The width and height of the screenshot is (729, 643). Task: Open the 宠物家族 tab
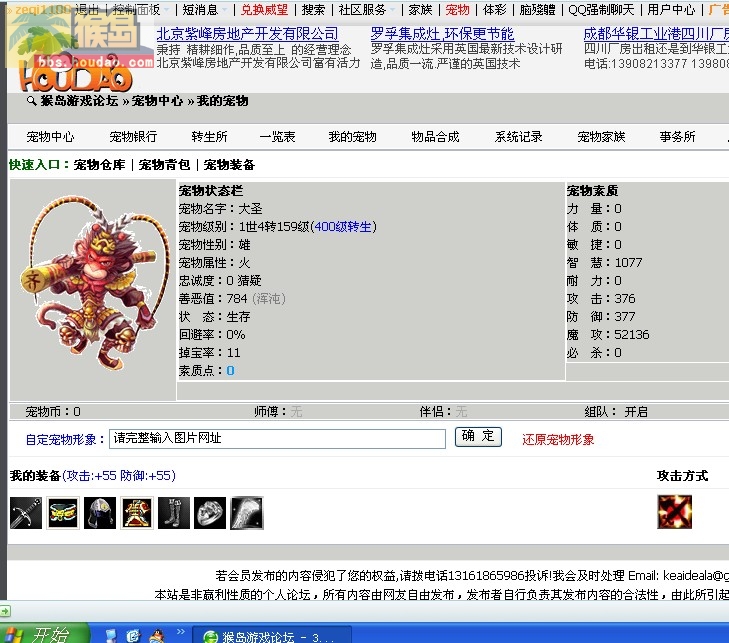tap(601, 137)
